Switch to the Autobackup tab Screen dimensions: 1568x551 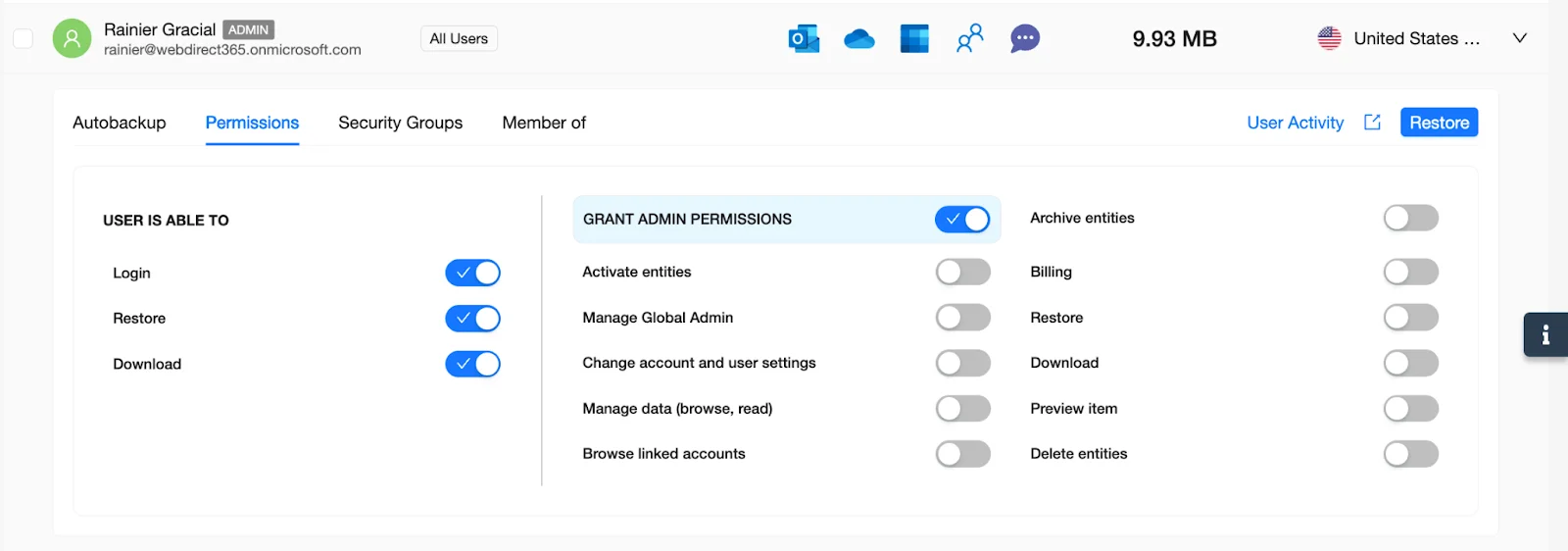[x=120, y=123]
